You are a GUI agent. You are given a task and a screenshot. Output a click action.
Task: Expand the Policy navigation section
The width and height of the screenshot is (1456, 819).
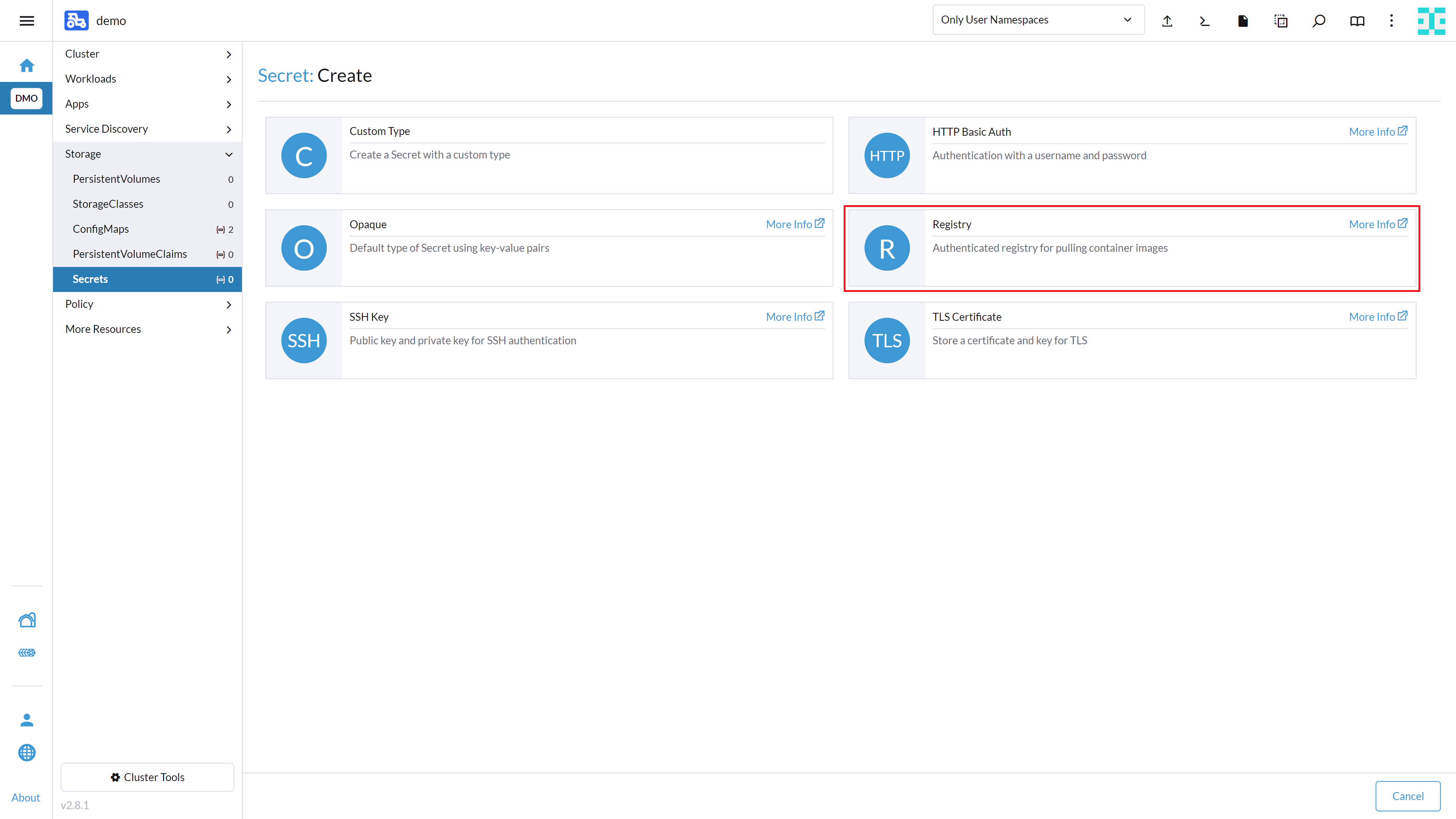[147, 304]
